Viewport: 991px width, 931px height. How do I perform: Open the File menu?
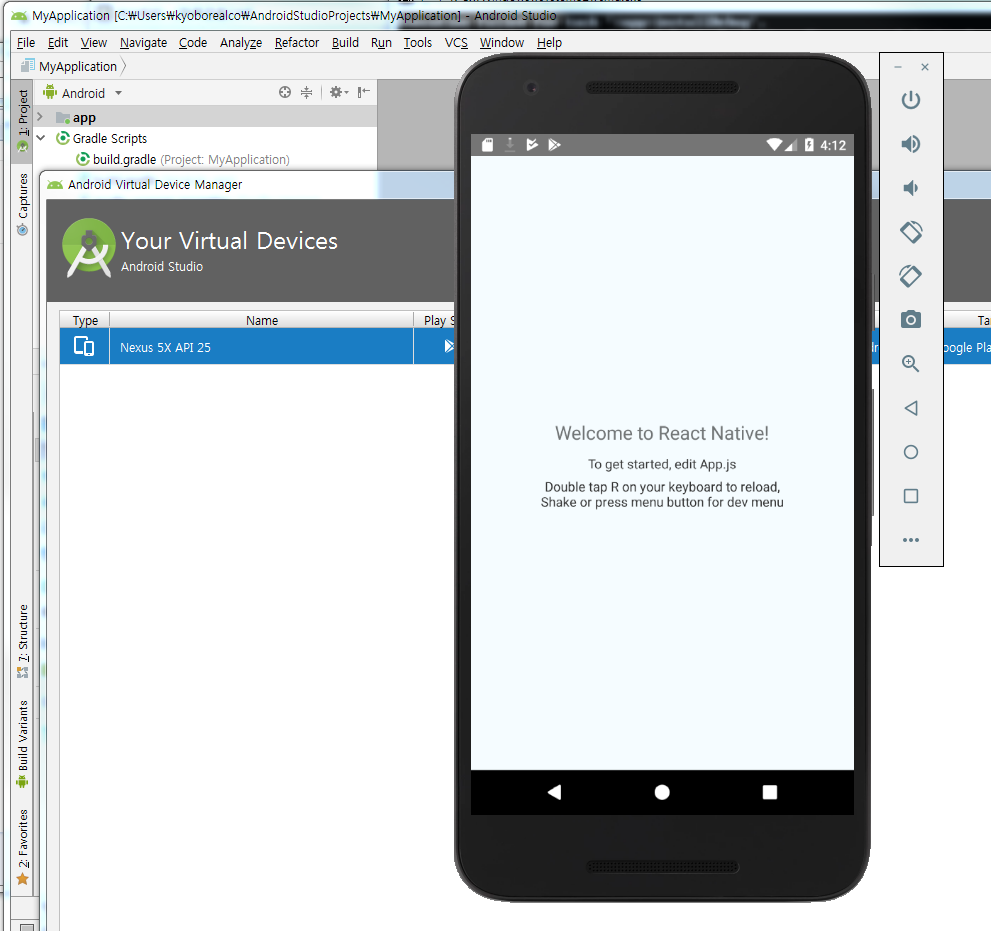tap(26, 42)
